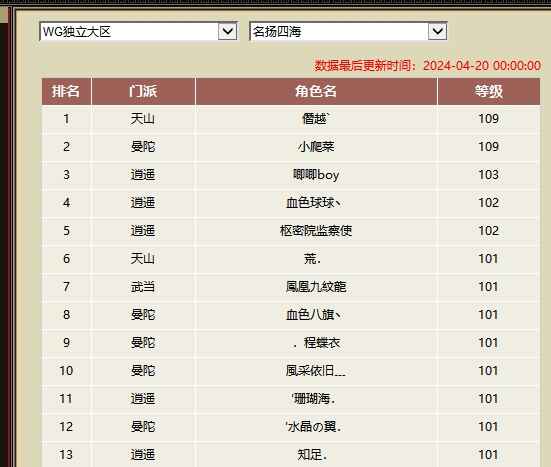The height and width of the screenshot is (467, 551).
Task: Click character 水晶の翼 in row 12
Action: (313, 427)
